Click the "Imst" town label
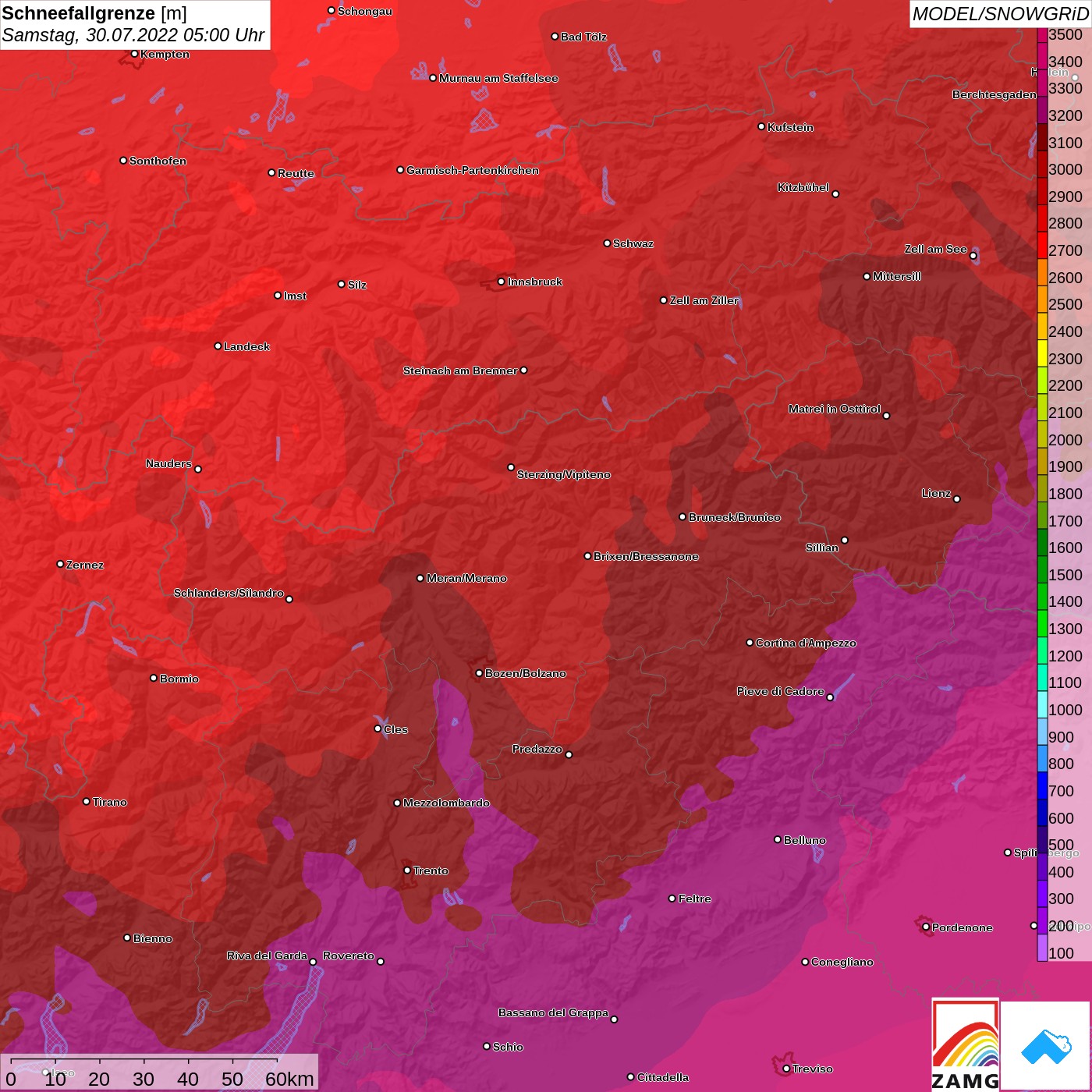Image resolution: width=1092 pixels, height=1092 pixels. point(295,296)
